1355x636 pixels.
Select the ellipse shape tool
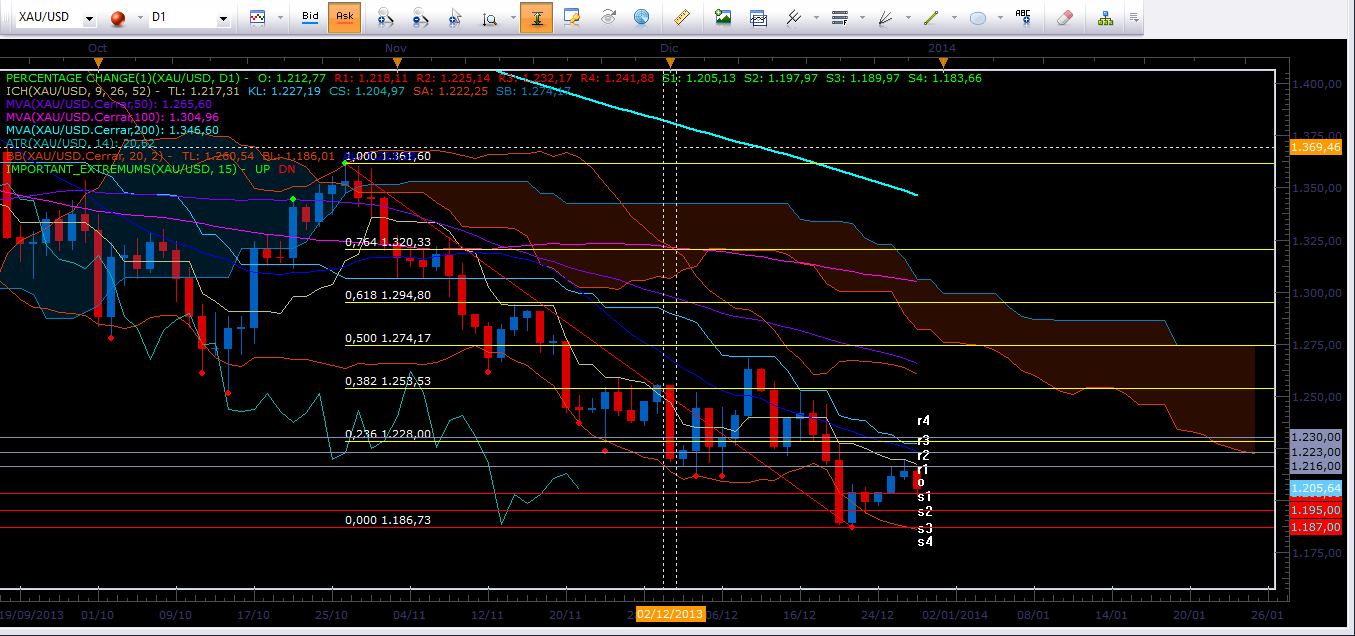click(x=978, y=17)
